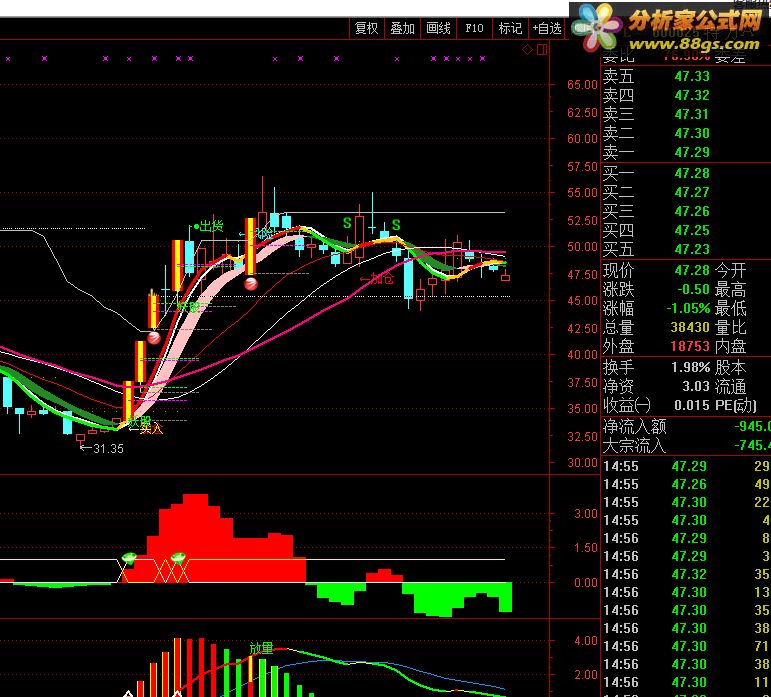The width and height of the screenshot is (771, 697).
Task: Select the 买二 bid row at 47.27
Action: point(686,192)
